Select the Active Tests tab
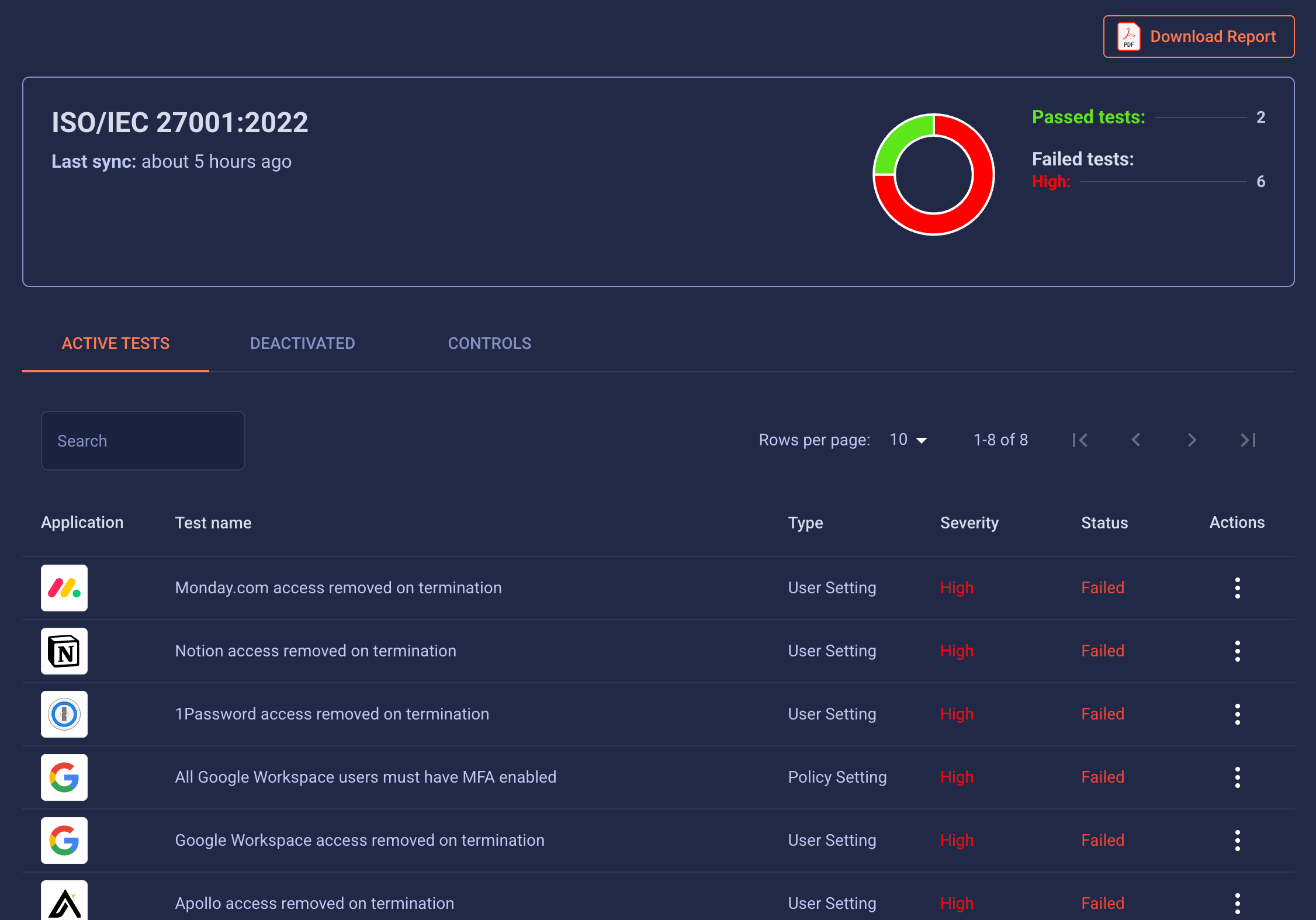Viewport: 1316px width, 920px height. tap(116, 344)
